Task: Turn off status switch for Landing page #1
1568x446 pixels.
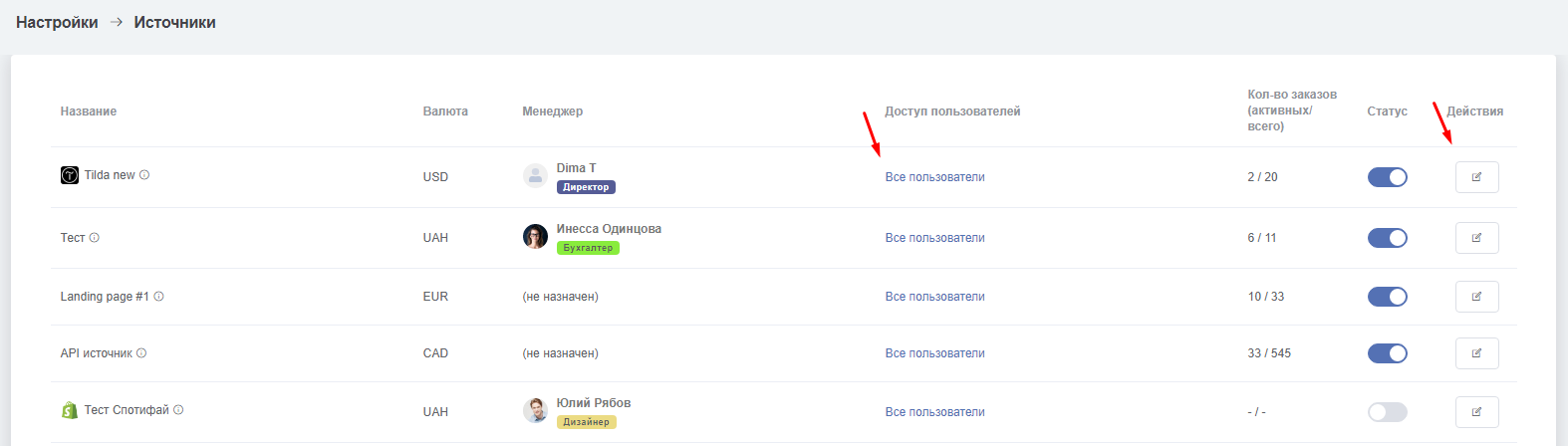Action: (1387, 297)
